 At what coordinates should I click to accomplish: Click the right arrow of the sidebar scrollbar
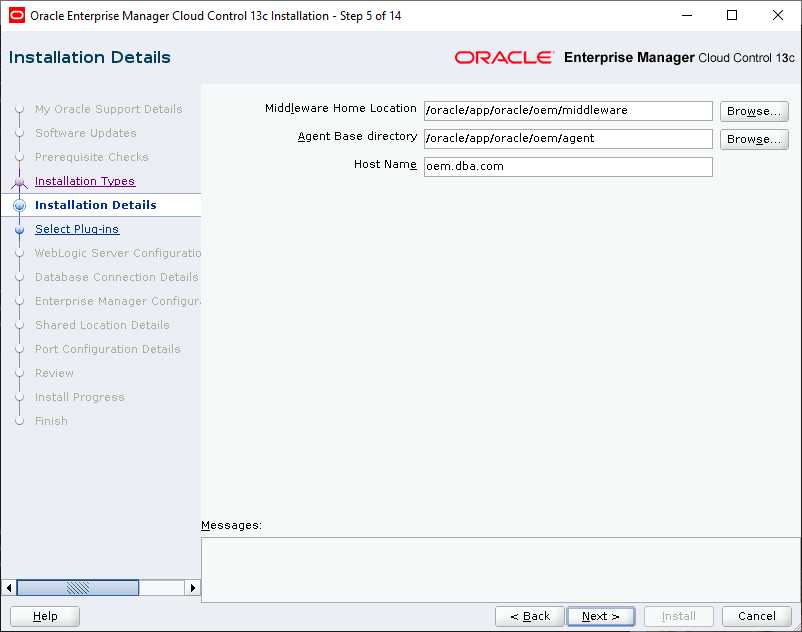click(192, 588)
